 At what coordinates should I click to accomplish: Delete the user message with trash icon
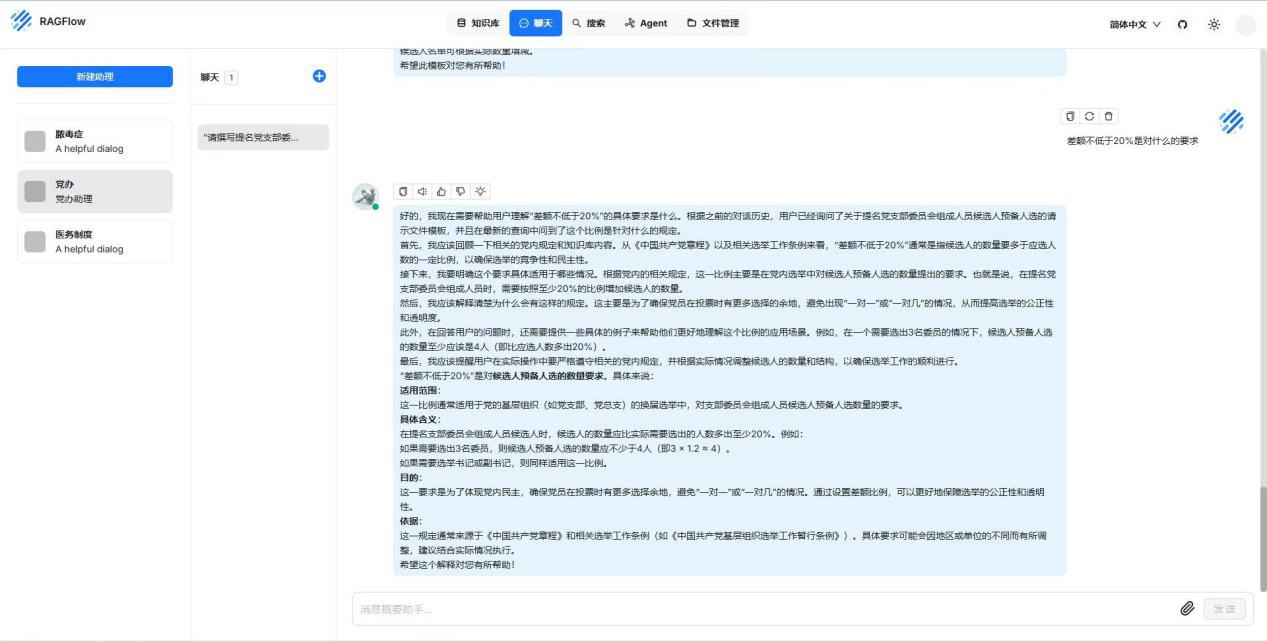pos(1109,117)
